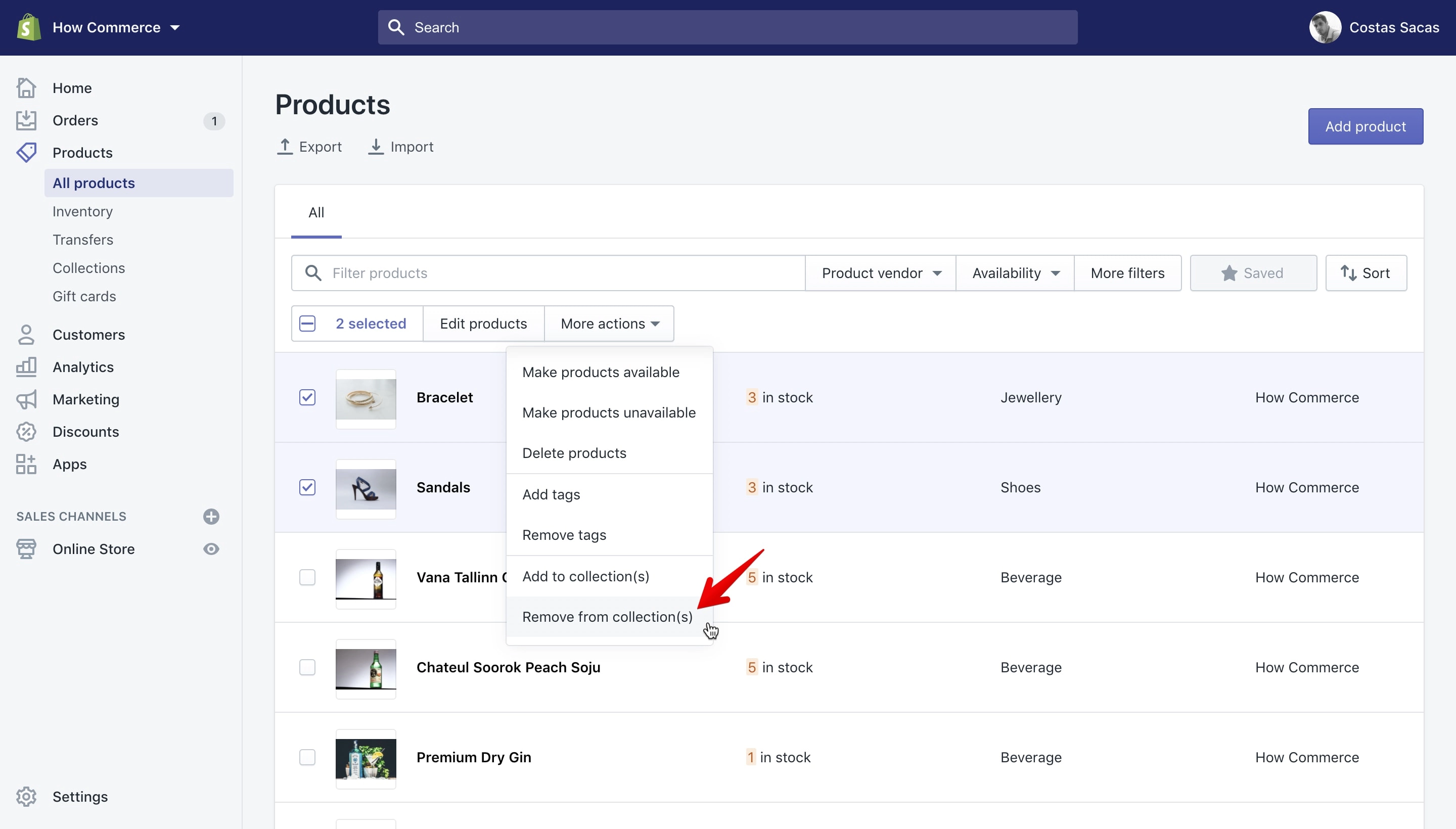Click the star icon on Saved button
This screenshot has width=1456, height=829.
click(1230, 273)
